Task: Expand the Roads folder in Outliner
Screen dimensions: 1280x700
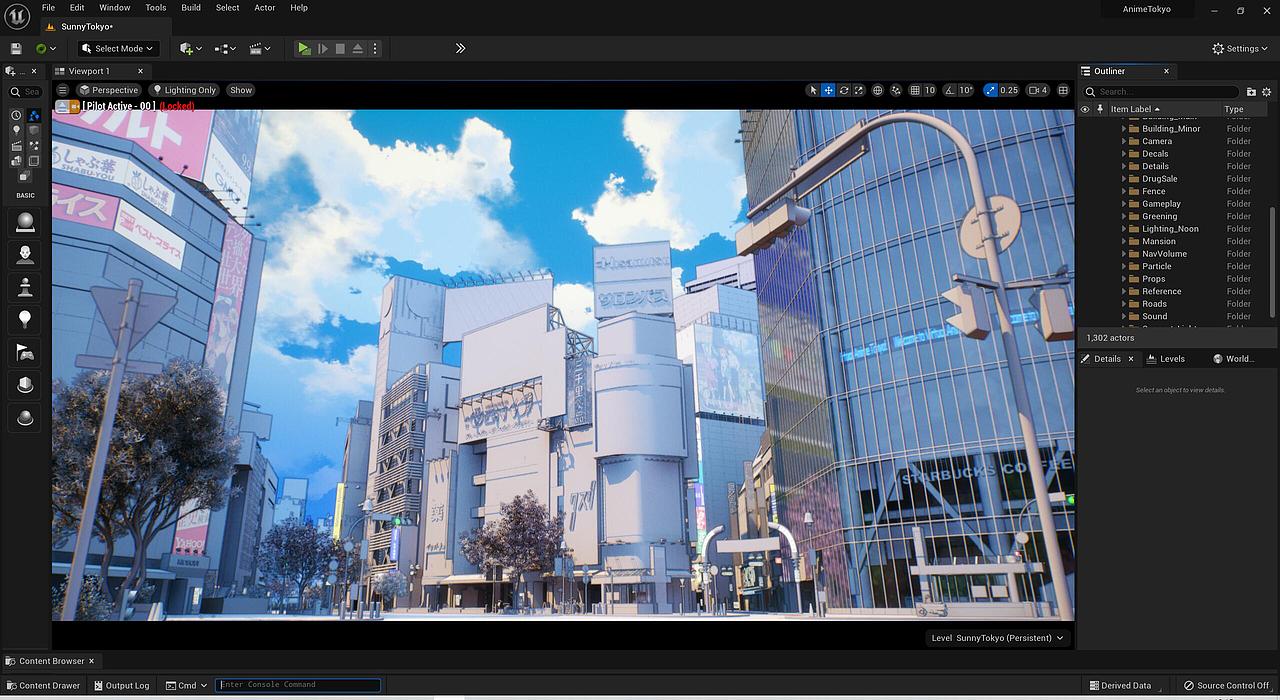Action: pyautogui.click(x=1125, y=303)
